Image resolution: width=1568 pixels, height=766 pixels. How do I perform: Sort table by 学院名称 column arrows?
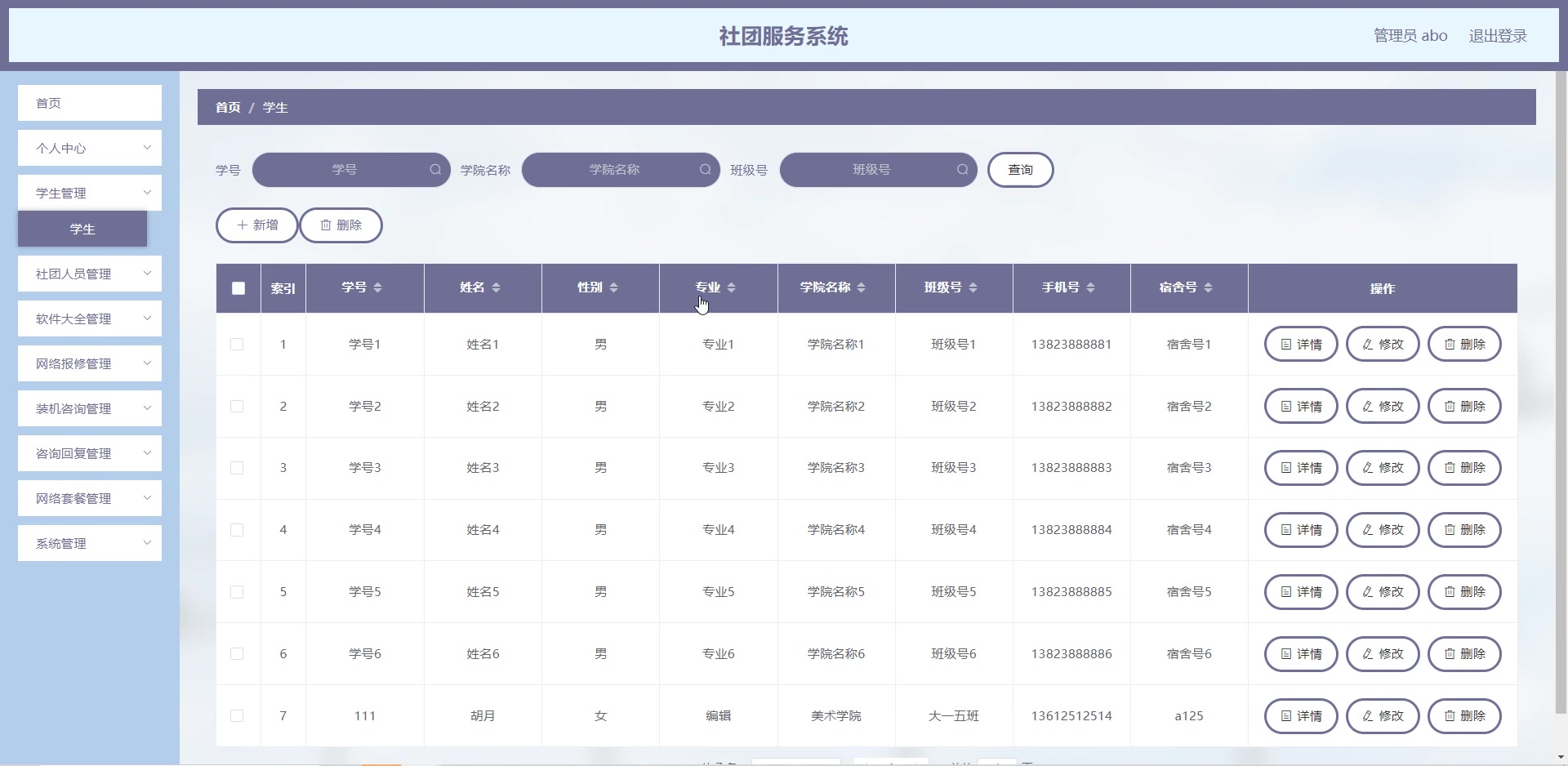(x=861, y=287)
